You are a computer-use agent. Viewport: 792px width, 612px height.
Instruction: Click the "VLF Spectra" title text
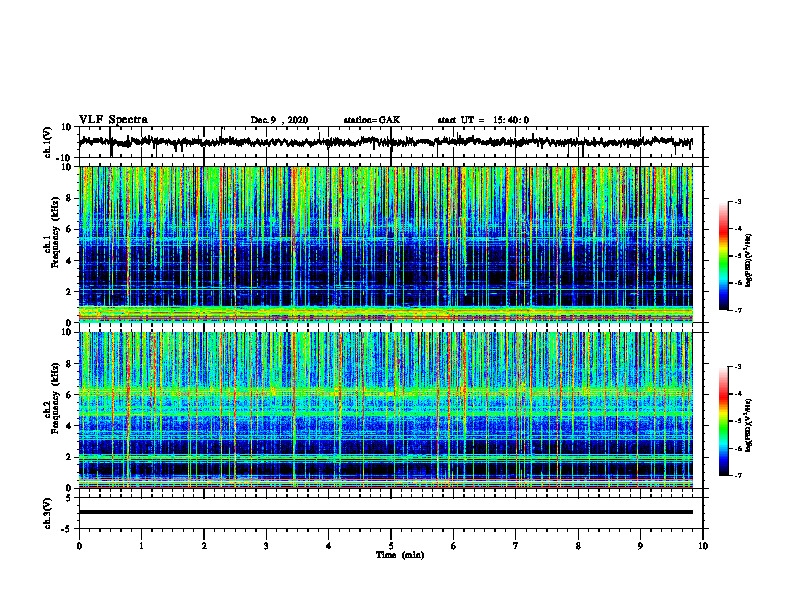click(113, 120)
